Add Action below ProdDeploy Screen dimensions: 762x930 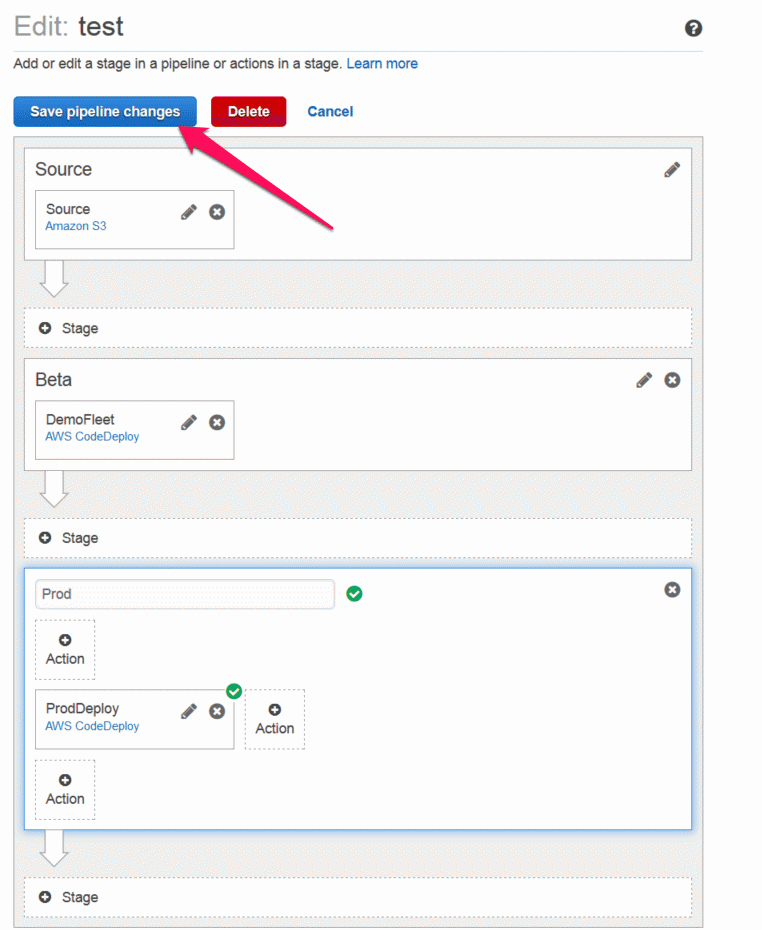coord(65,790)
